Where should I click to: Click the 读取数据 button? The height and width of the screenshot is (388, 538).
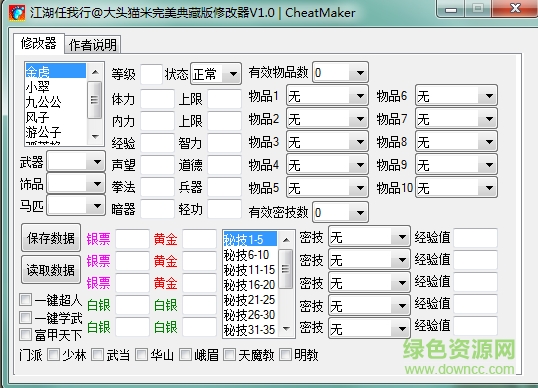click(51, 270)
